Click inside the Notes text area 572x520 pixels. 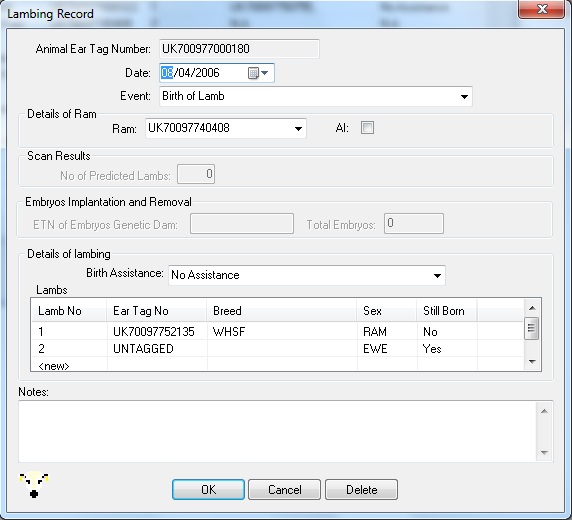pos(277,431)
